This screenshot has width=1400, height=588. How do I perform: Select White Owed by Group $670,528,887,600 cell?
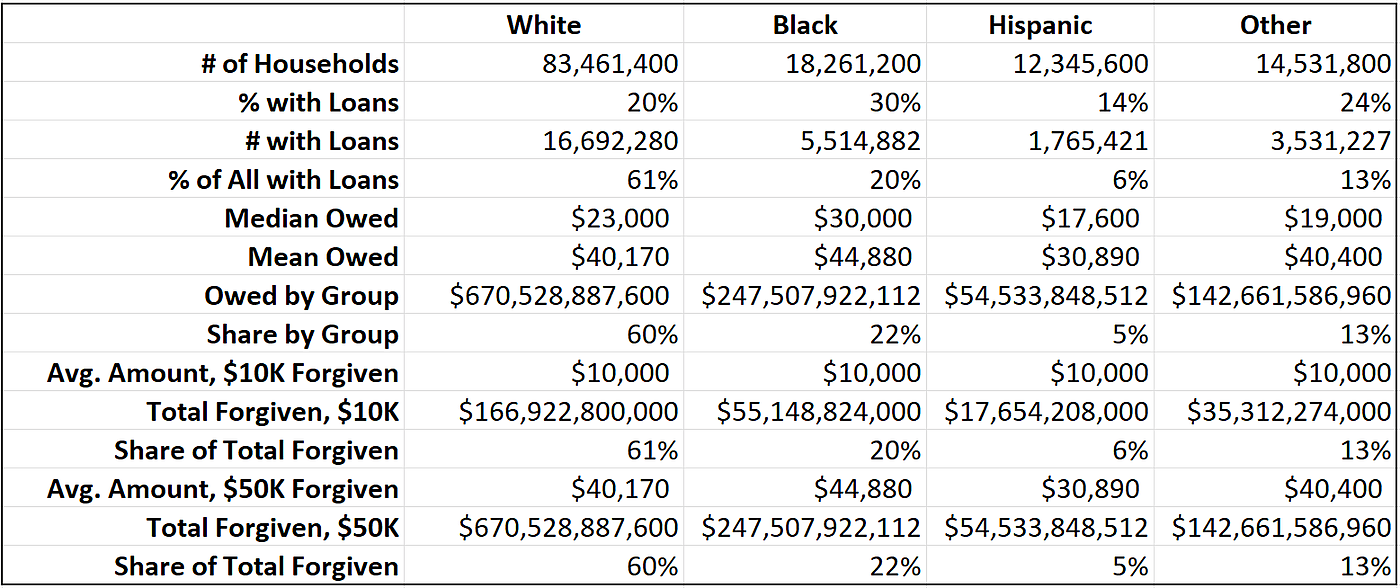564,296
